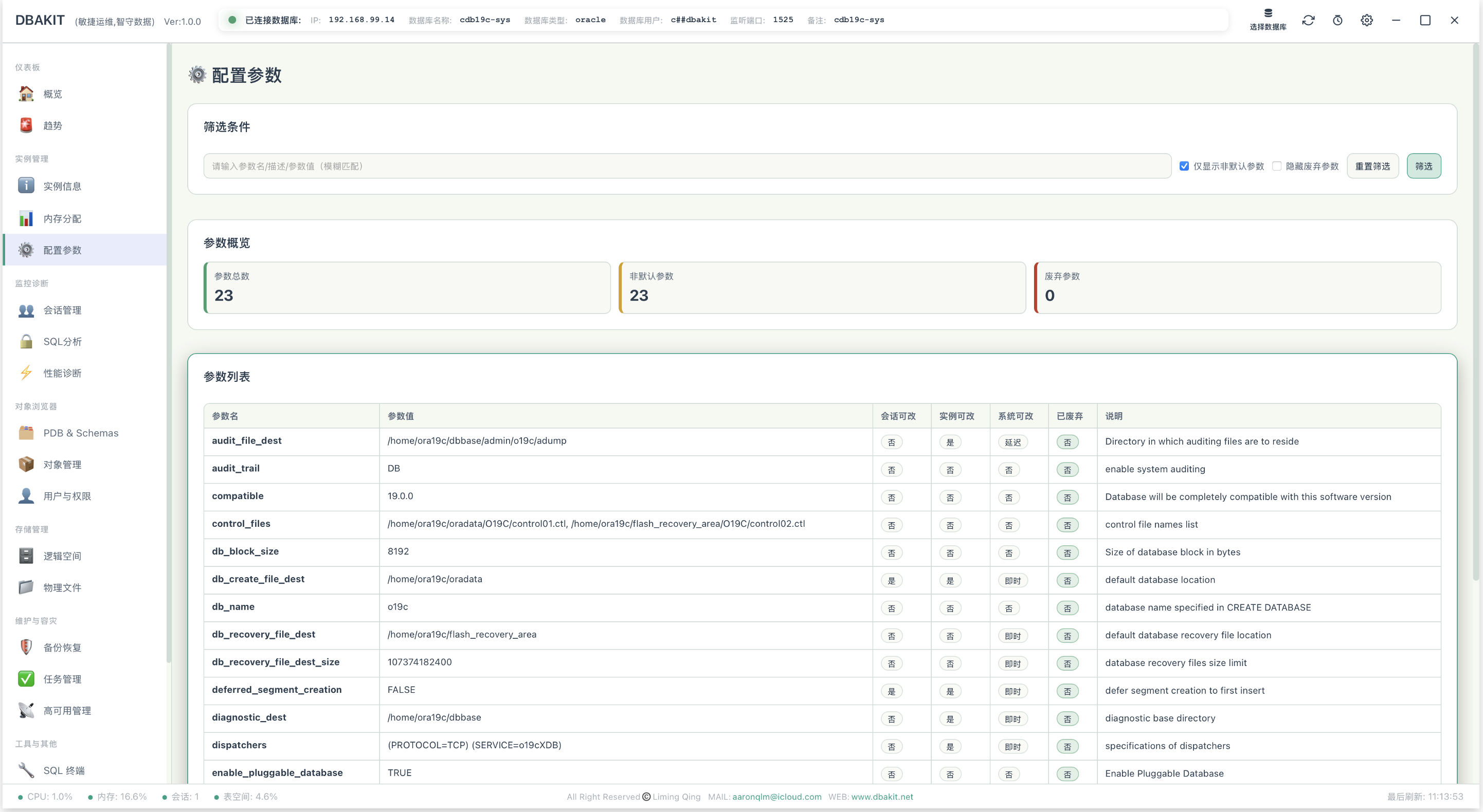Open the SQL 终端 wrench icon
This screenshot has height=812, width=1483.
(x=26, y=770)
